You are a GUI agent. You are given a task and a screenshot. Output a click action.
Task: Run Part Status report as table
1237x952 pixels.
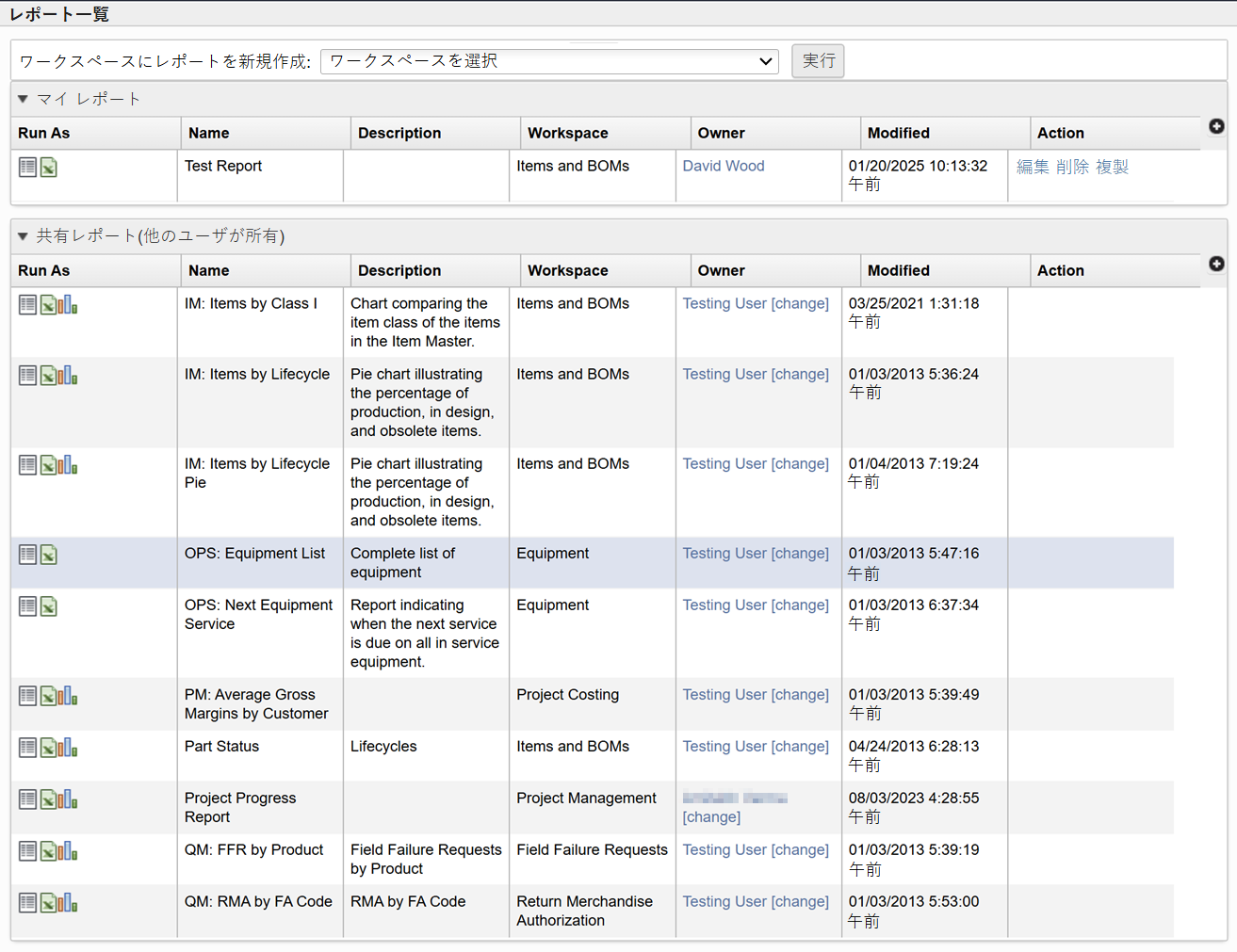[x=28, y=748]
